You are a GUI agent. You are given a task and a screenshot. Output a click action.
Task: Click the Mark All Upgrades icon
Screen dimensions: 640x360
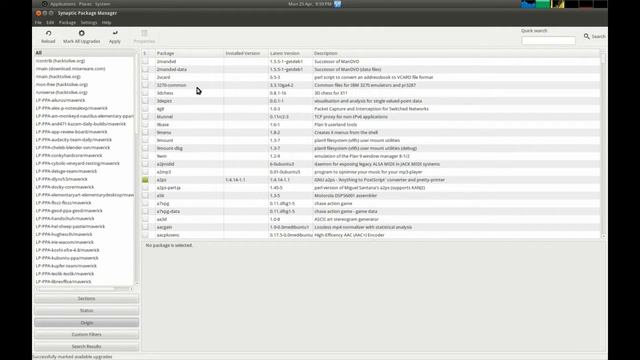(x=82, y=33)
